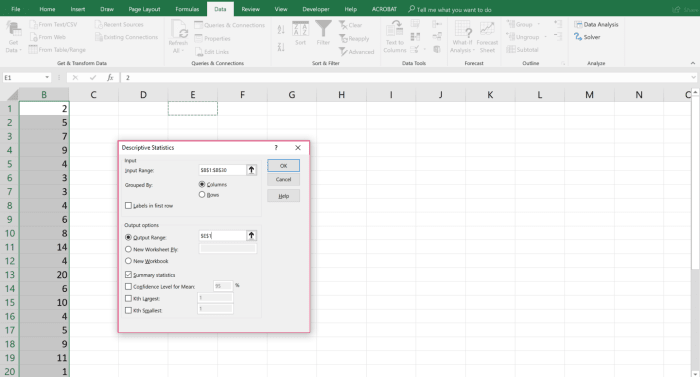Click the Insert Function fx icon
Screen dimensions: 700x377
coord(110,78)
